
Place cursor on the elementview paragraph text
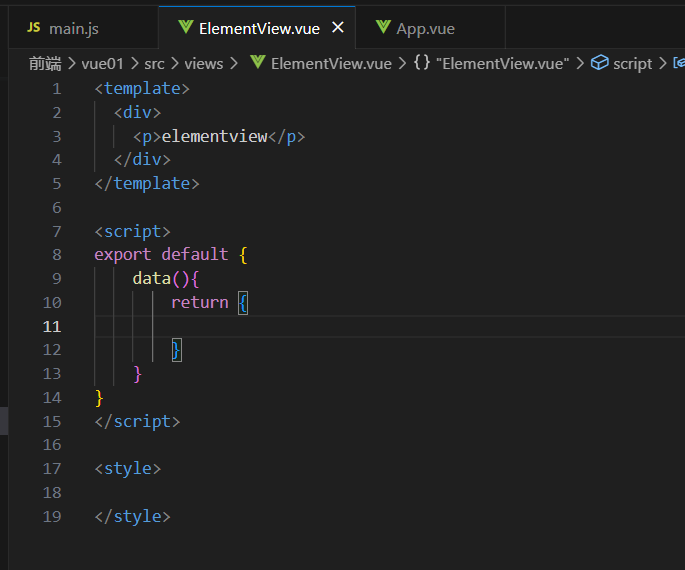[214, 136]
